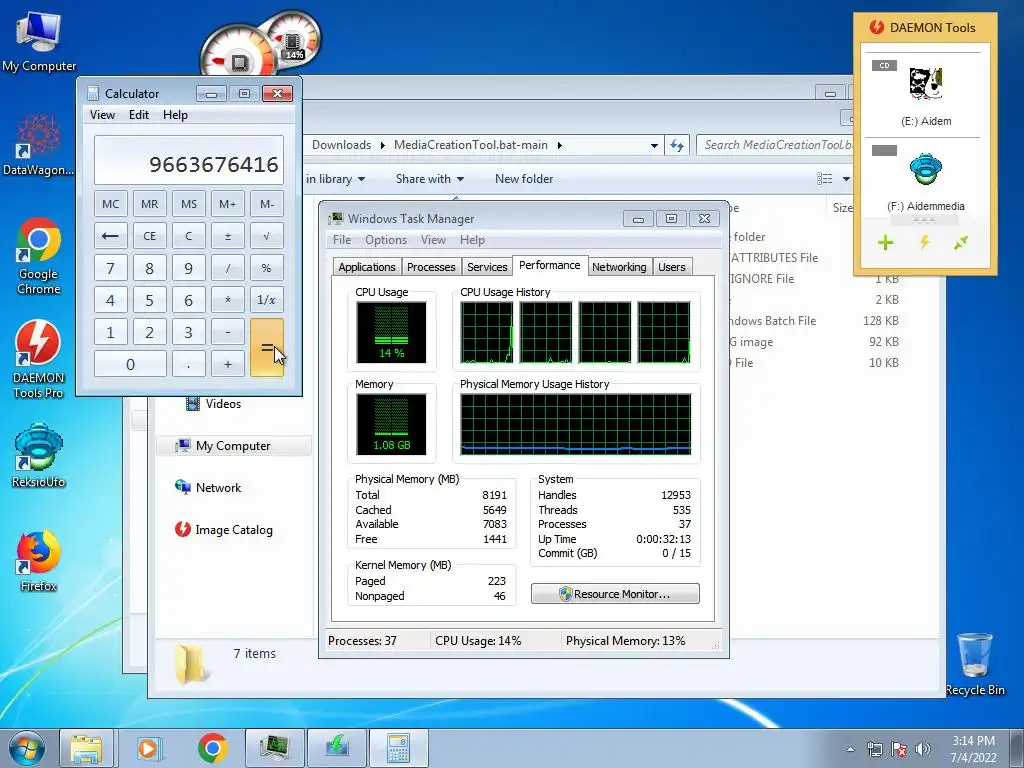
Task: Expand Share with dropdown in Explorer
Action: [x=430, y=179]
